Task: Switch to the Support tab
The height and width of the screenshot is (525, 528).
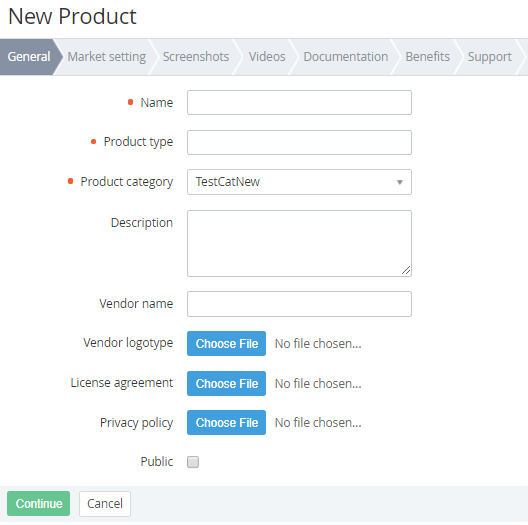Action: pos(490,57)
